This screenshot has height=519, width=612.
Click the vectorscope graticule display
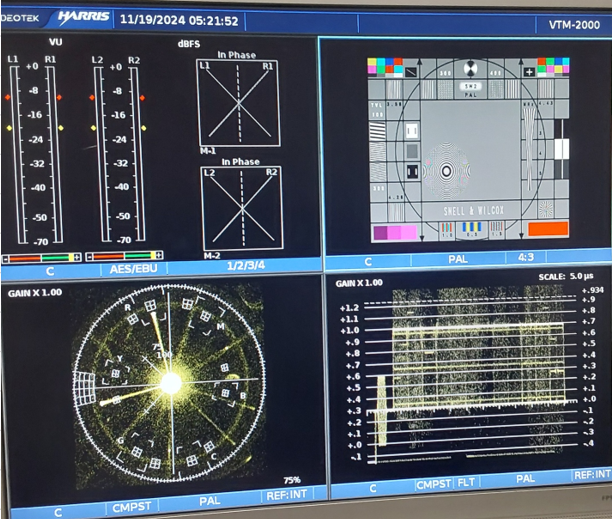click(x=170, y=384)
